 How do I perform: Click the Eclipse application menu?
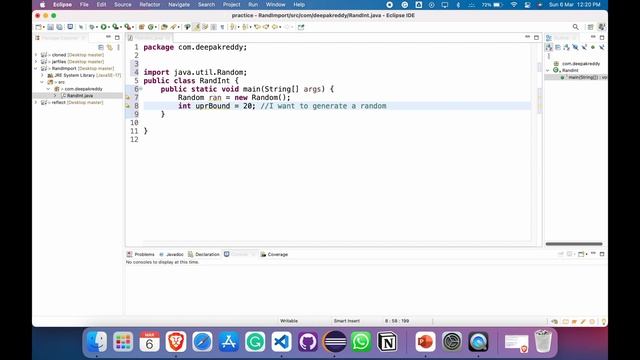click(62, 4)
